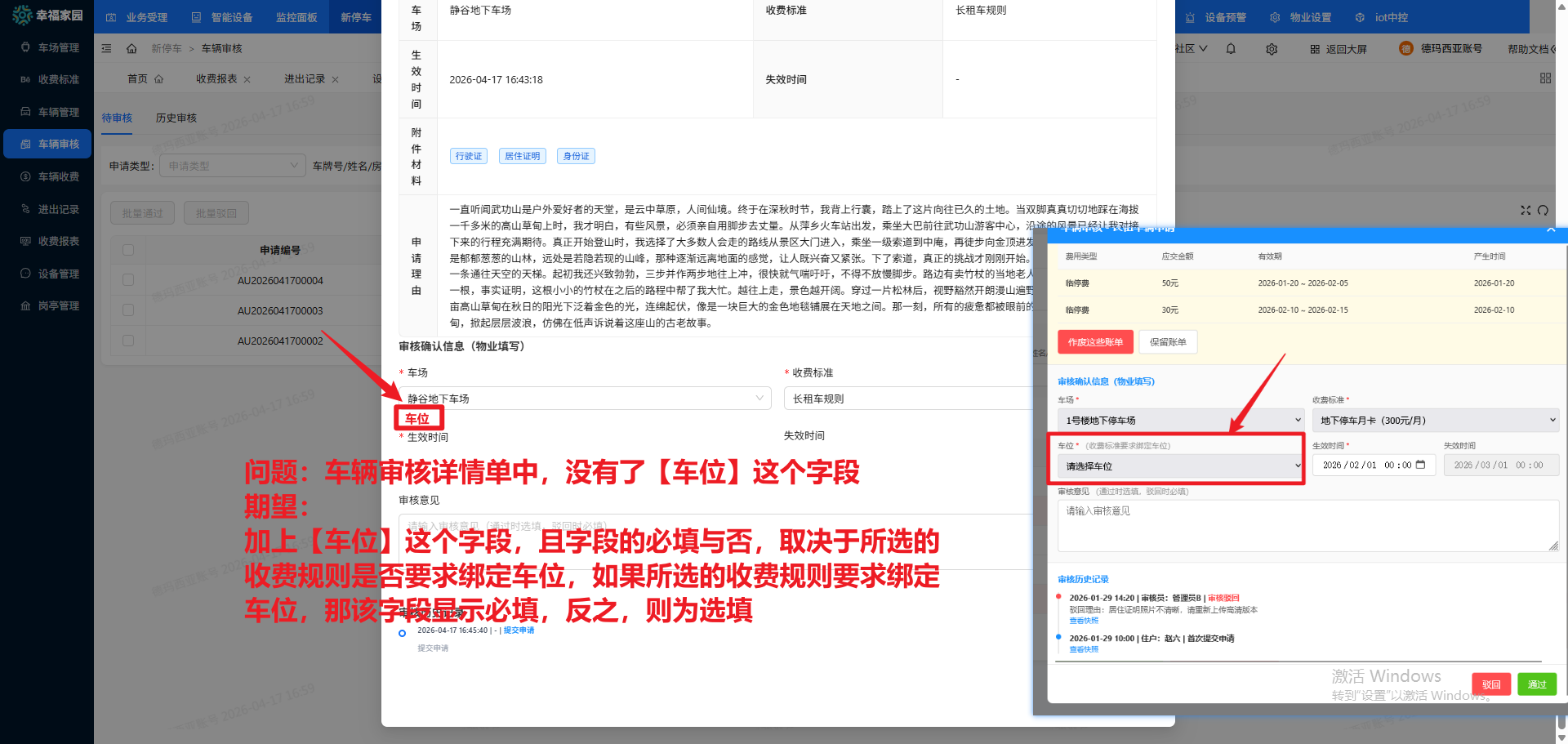Switch to the 收费报表 tab

(216, 78)
